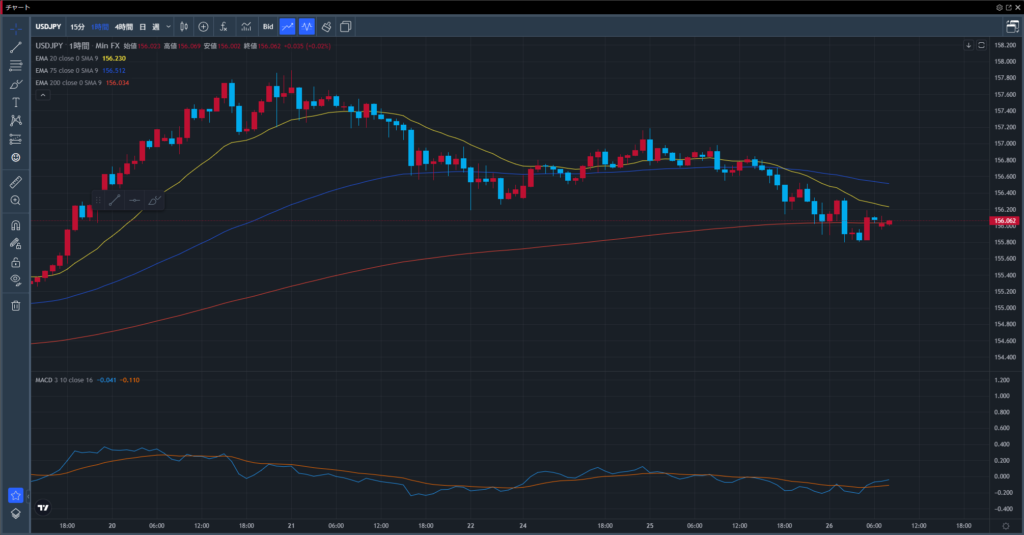Toggle magnet mode on the left toolbar
This screenshot has width=1024, height=535.
(x=15, y=225)
